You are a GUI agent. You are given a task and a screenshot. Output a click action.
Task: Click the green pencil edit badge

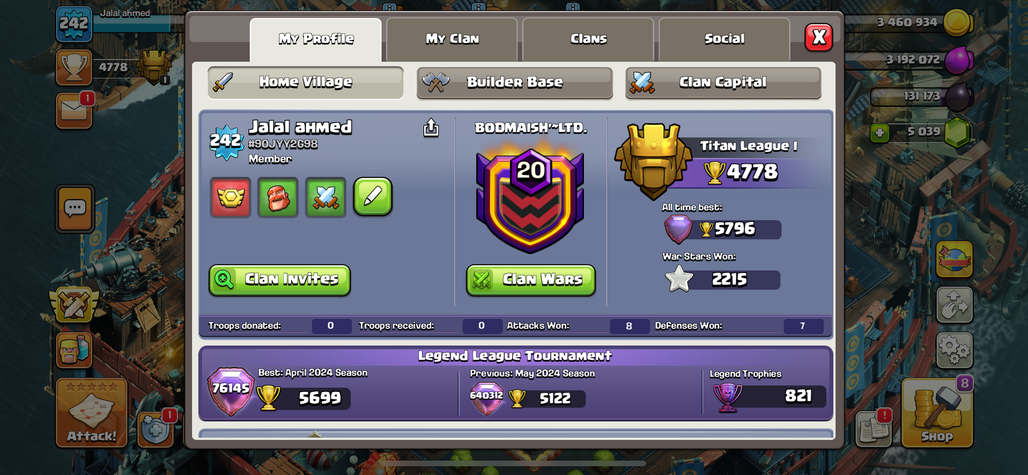[373, 197]
